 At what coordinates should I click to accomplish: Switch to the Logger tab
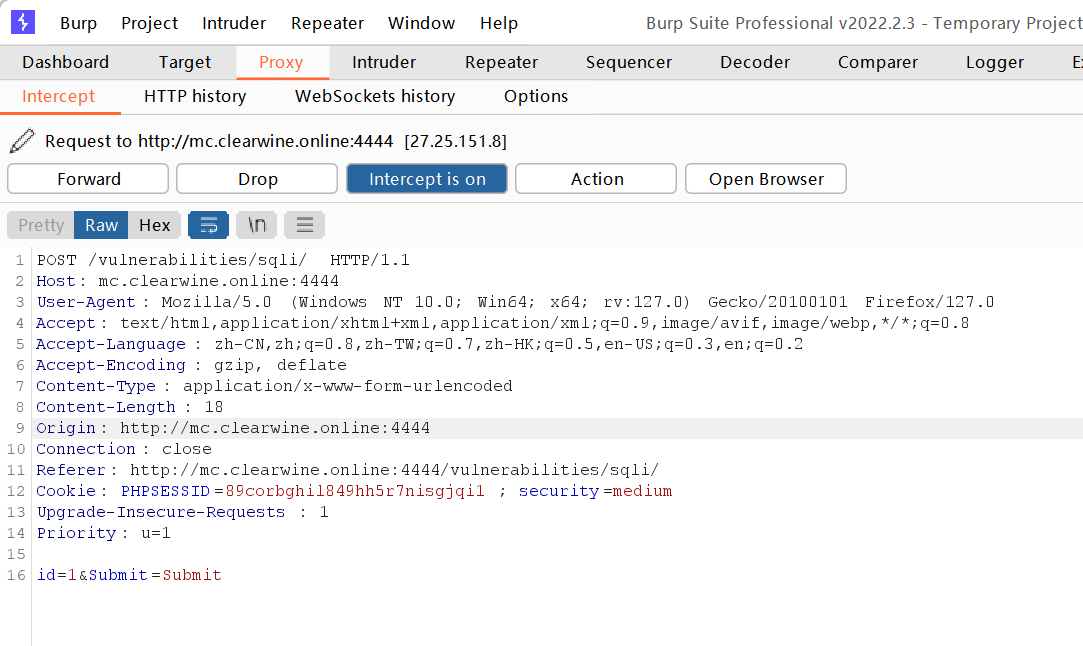click(x=995, y=62)
